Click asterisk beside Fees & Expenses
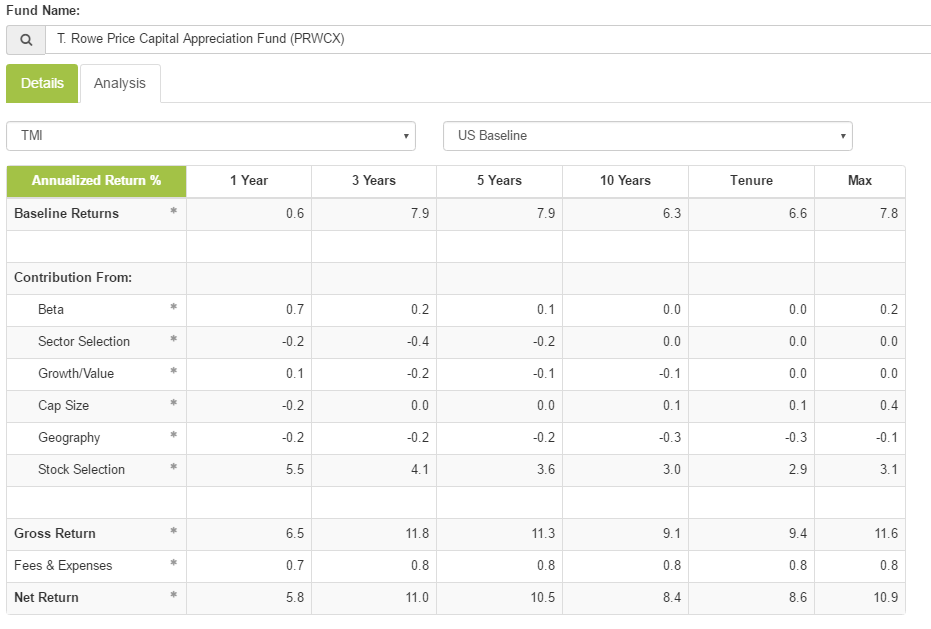 [x=174, y=564]
